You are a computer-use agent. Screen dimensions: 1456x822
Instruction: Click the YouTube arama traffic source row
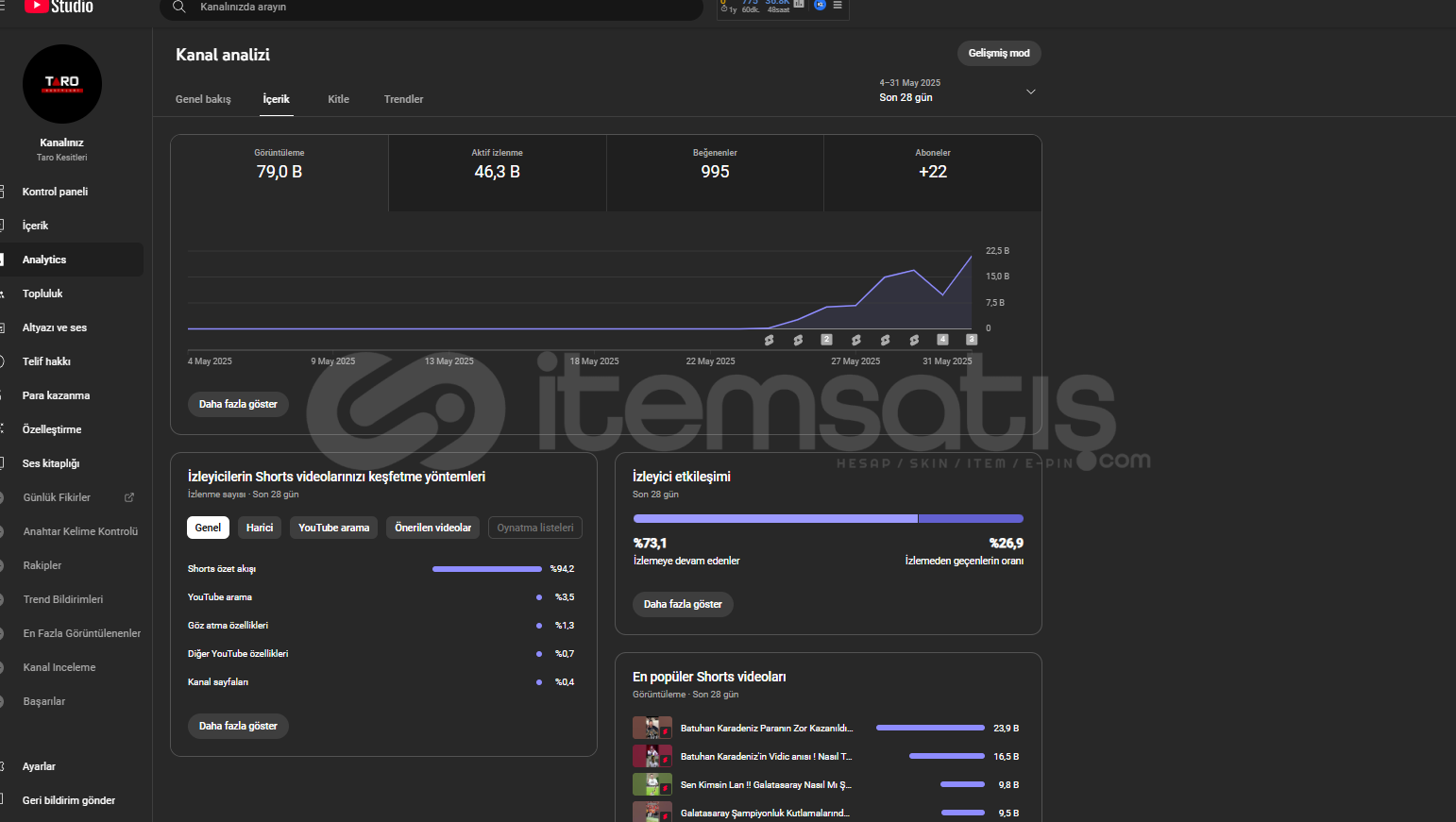(381, 597)
